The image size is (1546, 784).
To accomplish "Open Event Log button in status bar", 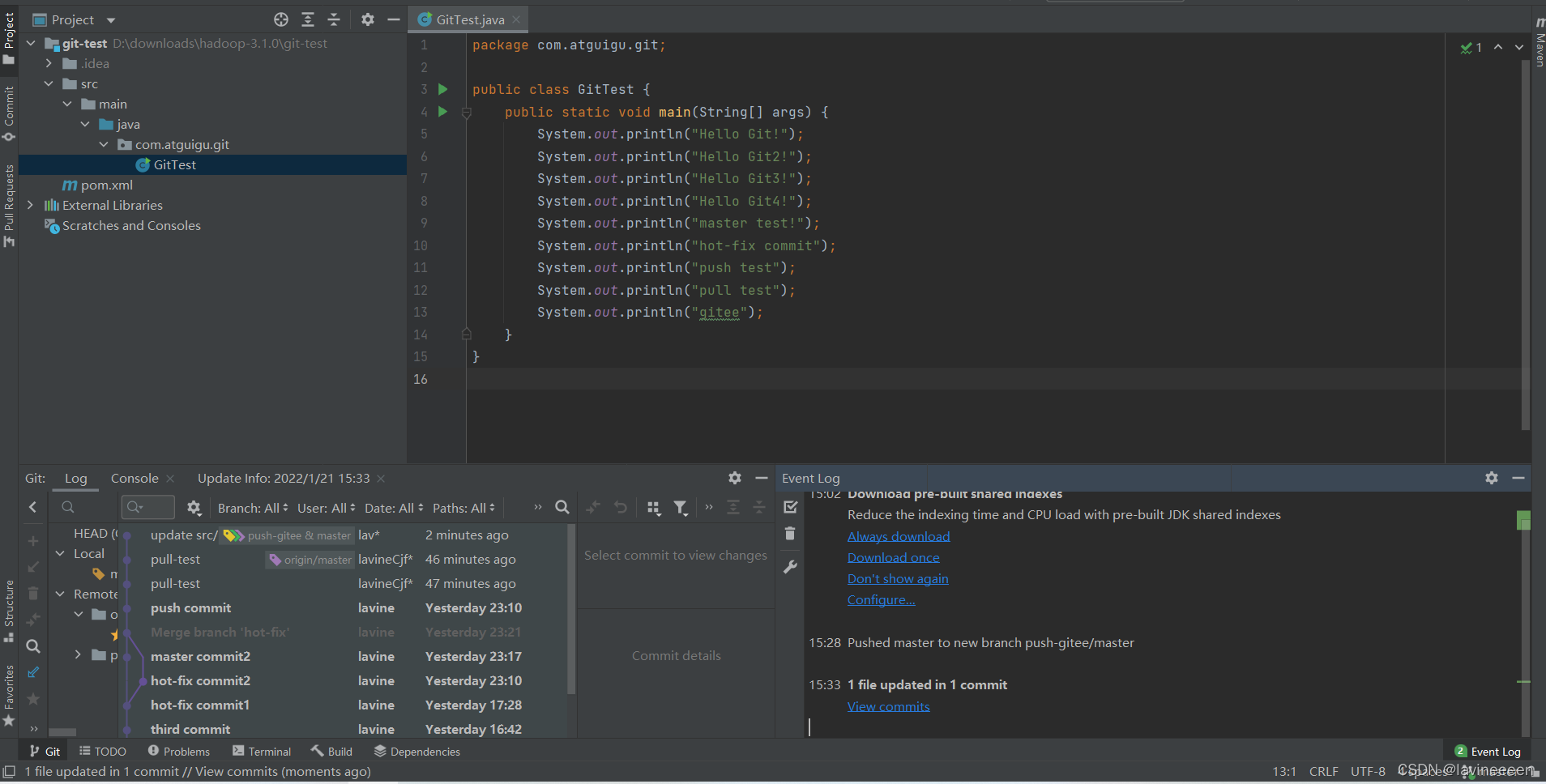I will [x=1488, y=752].
